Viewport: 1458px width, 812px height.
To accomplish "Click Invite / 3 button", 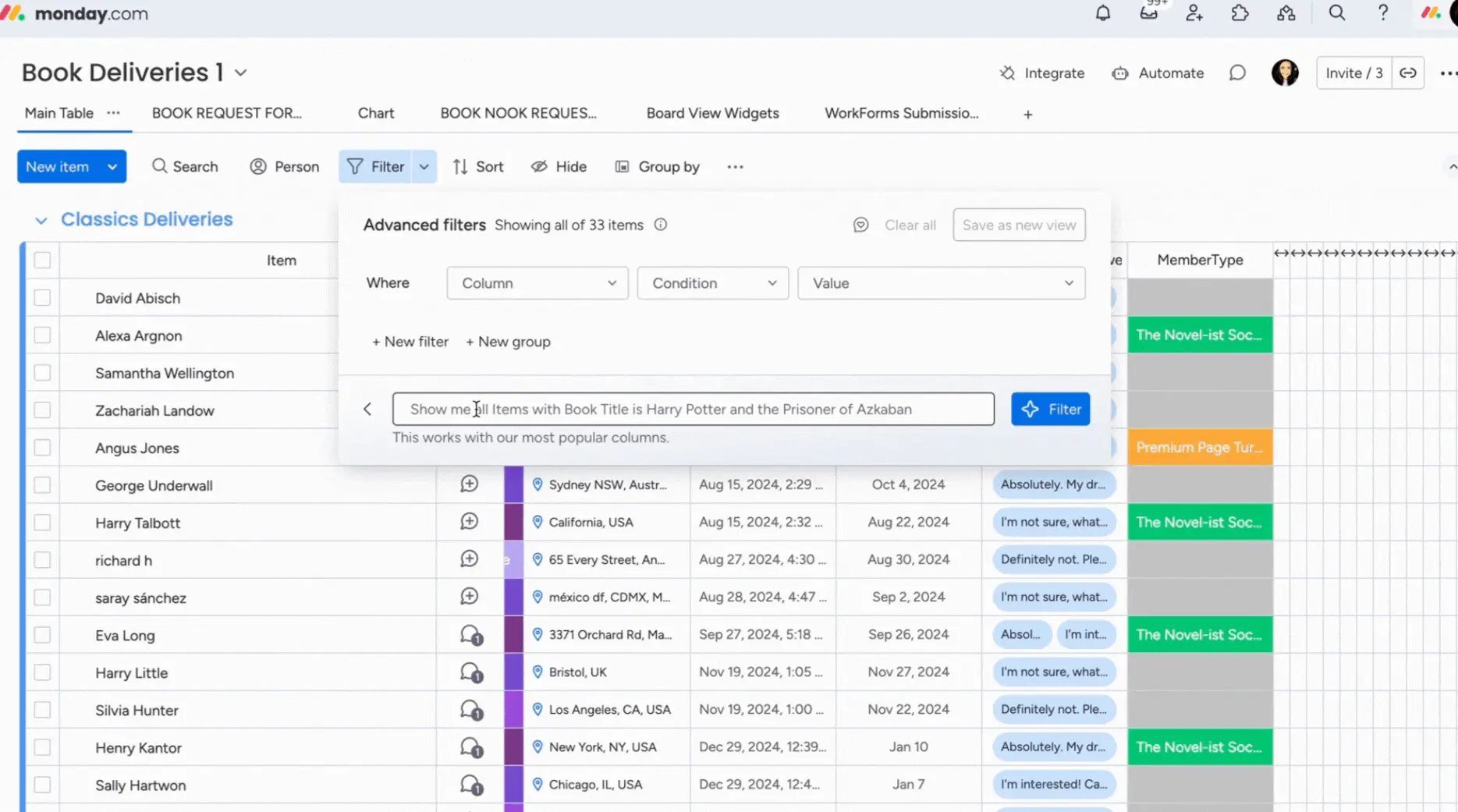I will pos(1353,73).
